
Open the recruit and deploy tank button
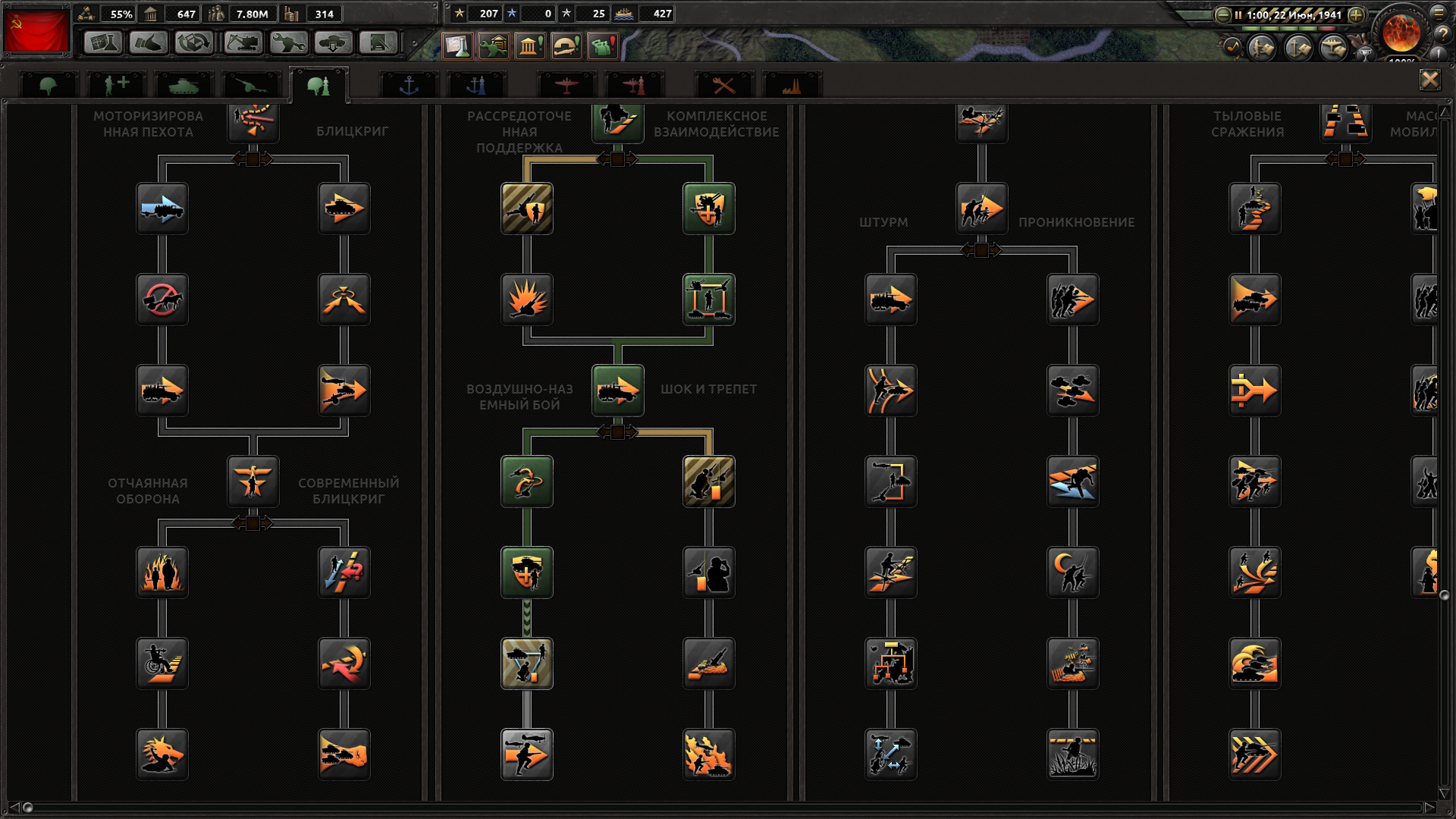point(334,42)
